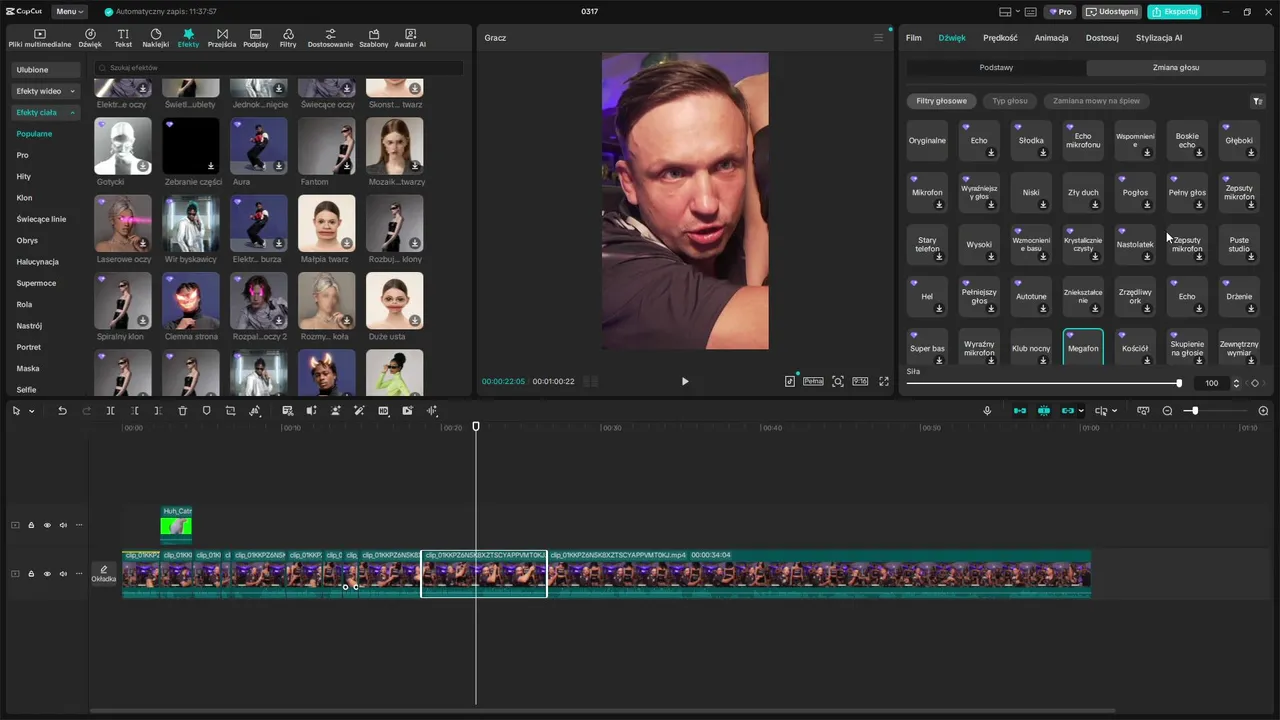Click the crop tool in timeline toolbar
The height and width of the screenshot is (720, 1280).
pyautogui.click(x=230, y=411)
